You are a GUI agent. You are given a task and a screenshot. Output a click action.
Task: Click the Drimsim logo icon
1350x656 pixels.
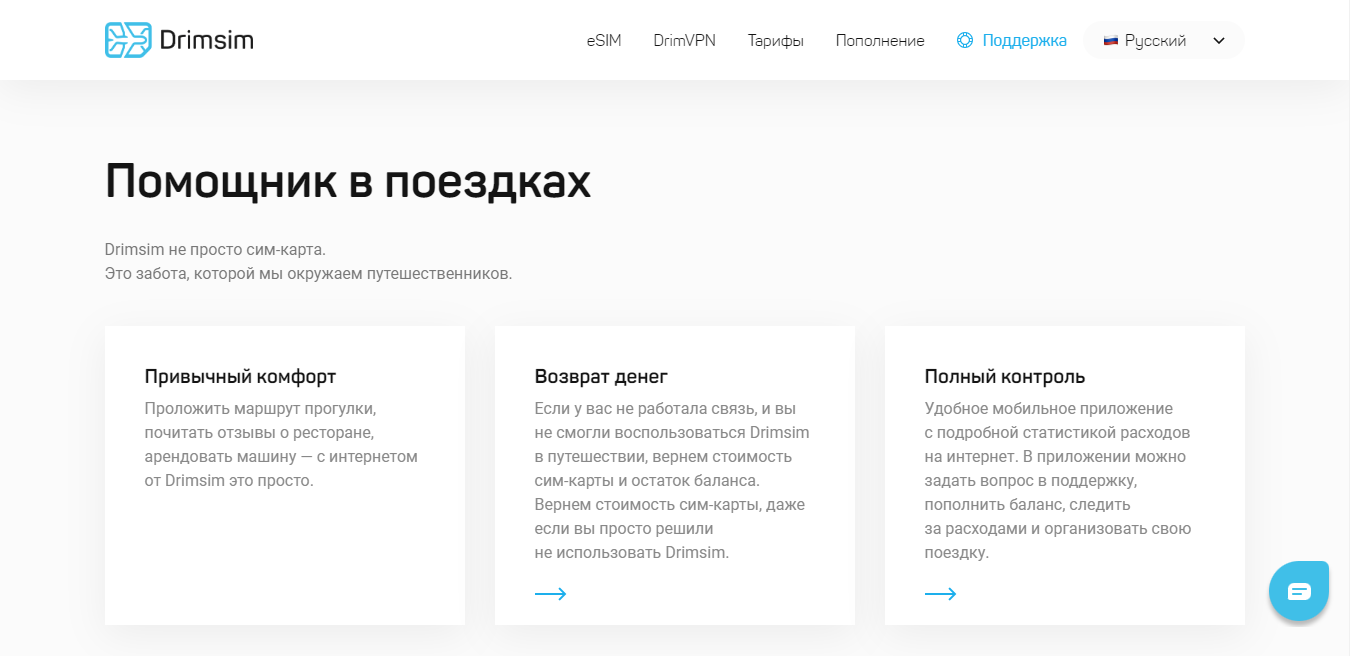(x=128, y=40)
